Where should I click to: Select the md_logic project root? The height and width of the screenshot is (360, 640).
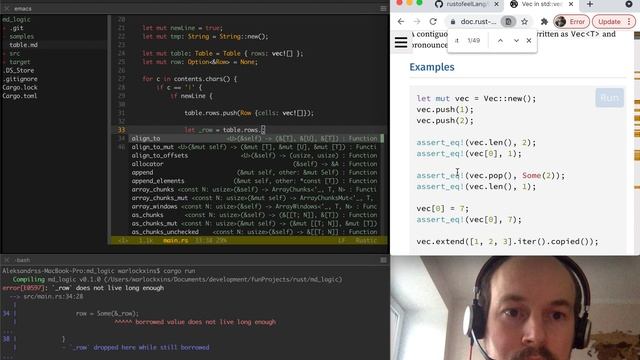tap(16, 20)
